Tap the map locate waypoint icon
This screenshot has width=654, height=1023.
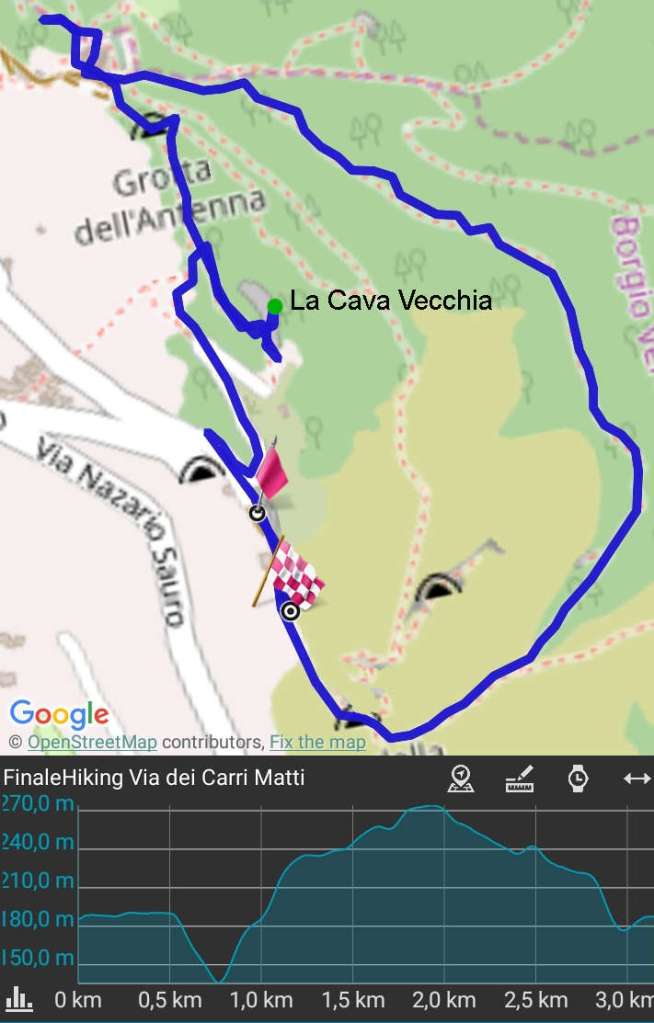461,778
